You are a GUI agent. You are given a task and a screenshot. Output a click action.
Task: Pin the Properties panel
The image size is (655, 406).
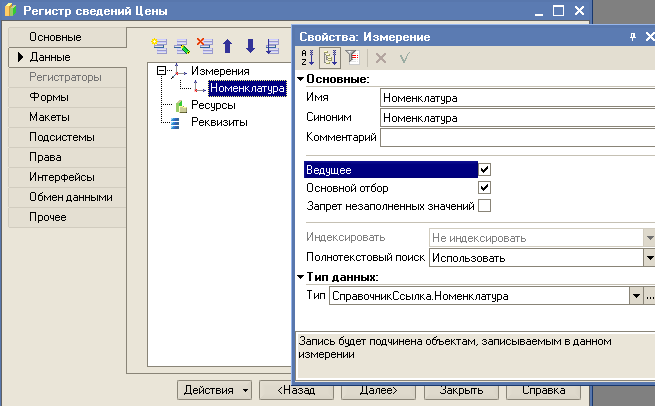(633, 37)
